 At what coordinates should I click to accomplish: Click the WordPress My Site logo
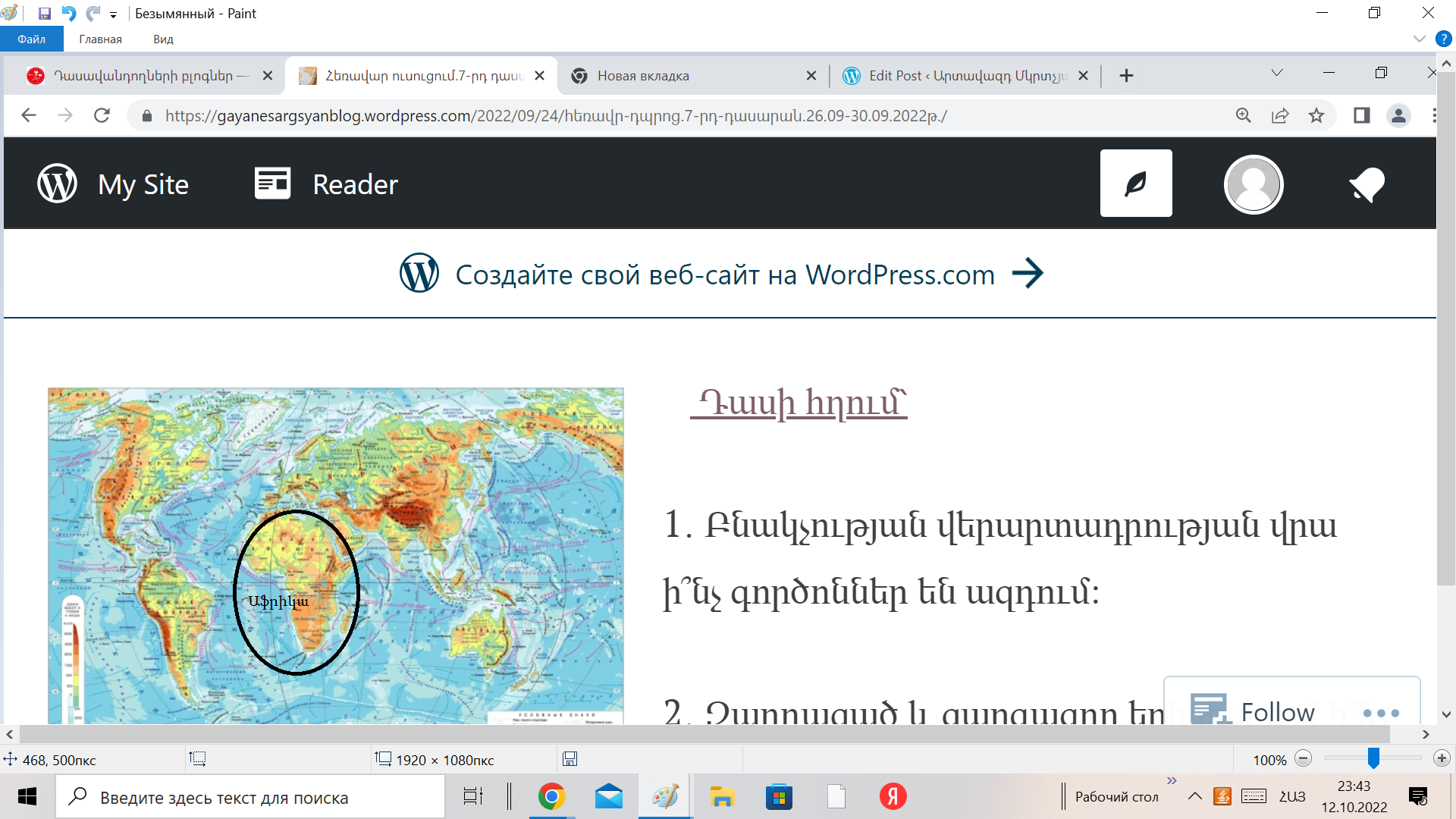58,184
